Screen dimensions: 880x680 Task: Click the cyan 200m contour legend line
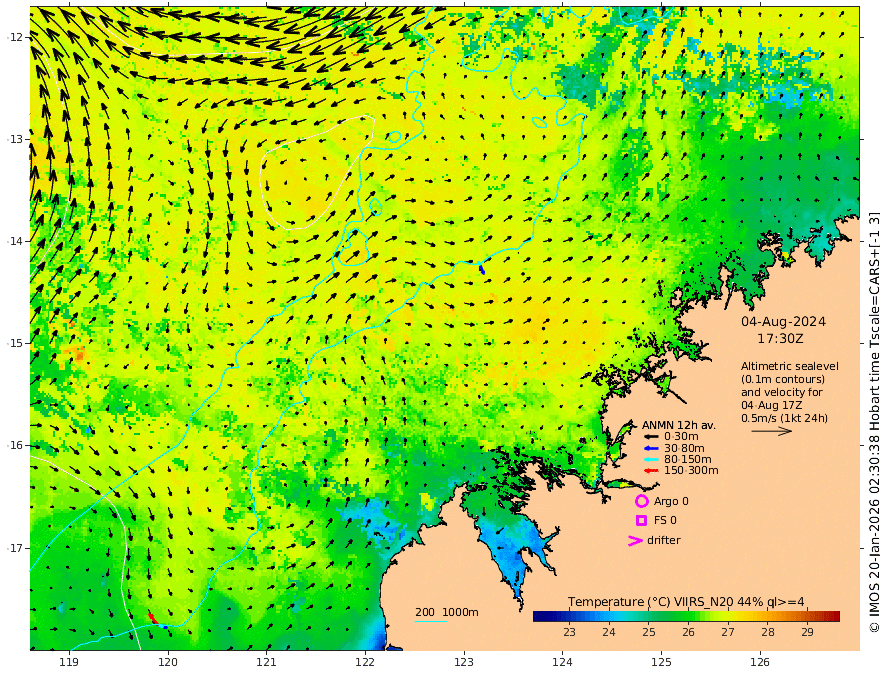431,621
